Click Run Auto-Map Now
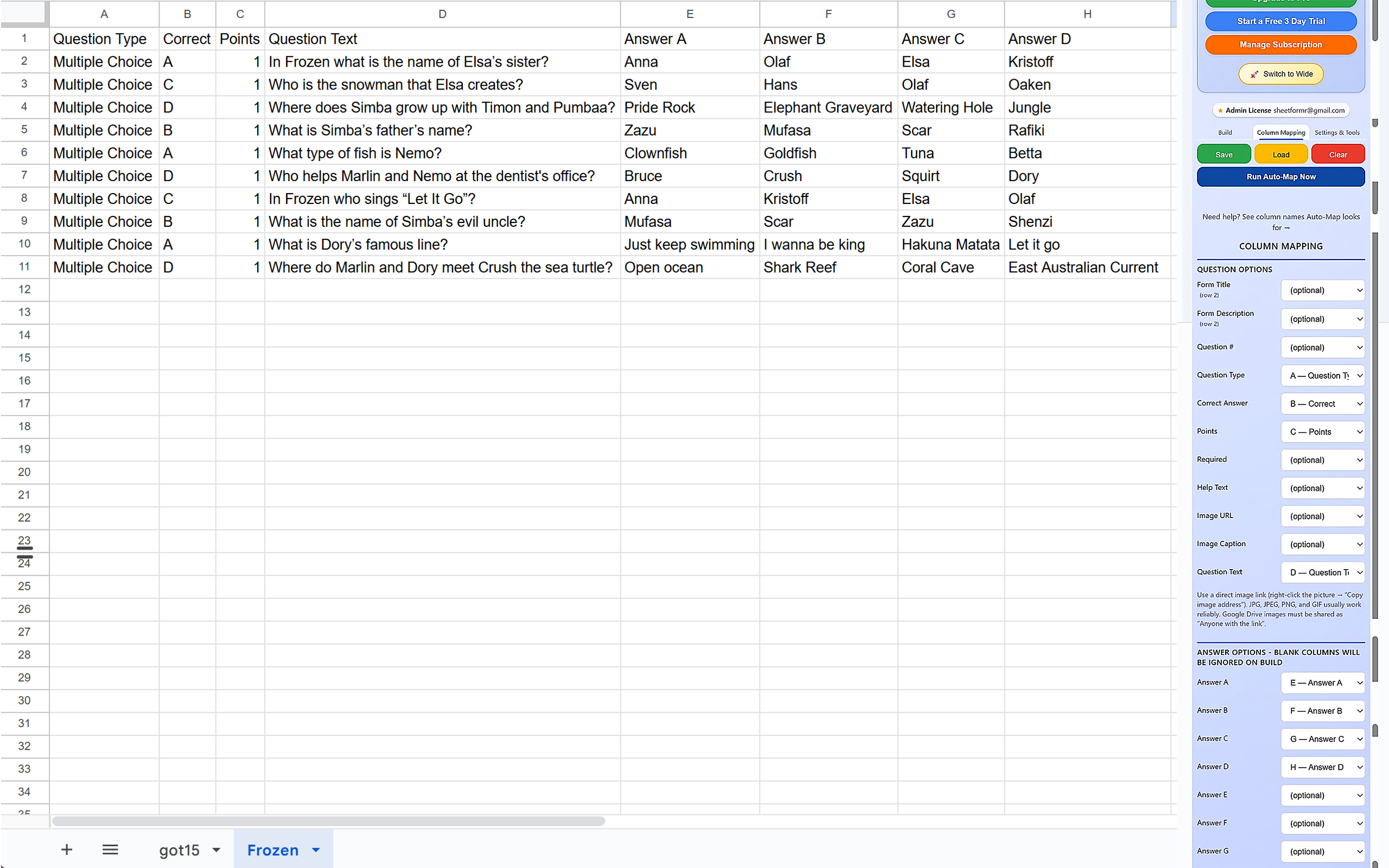 click(1280, 176)
